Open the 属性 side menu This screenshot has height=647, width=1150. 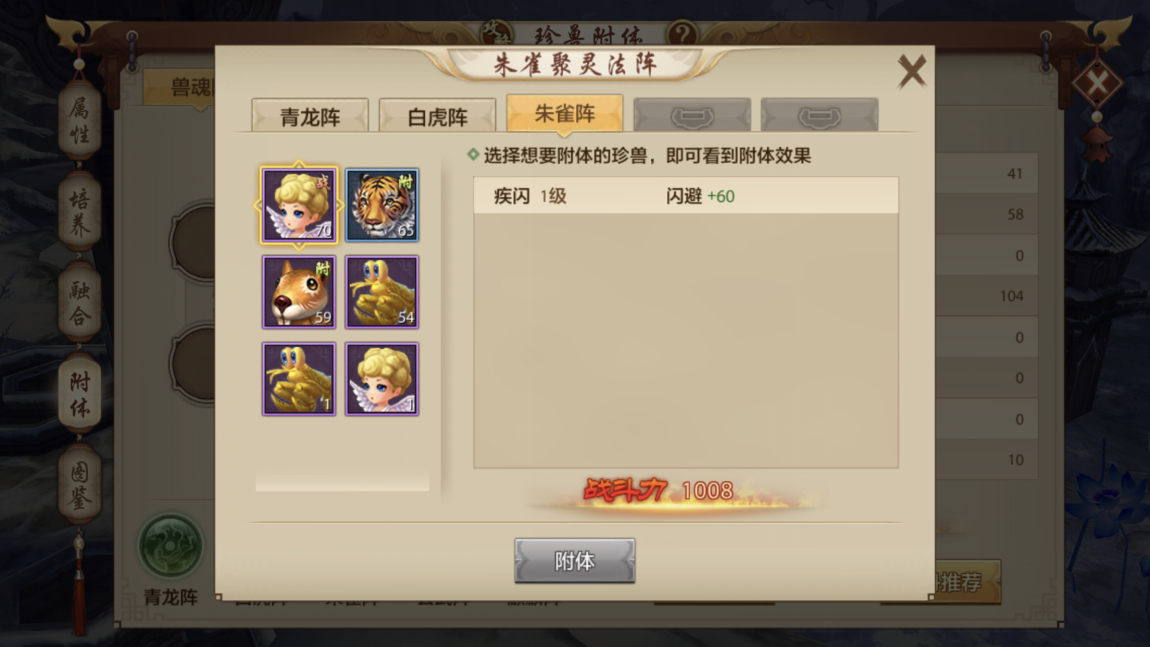coord(79,120)
